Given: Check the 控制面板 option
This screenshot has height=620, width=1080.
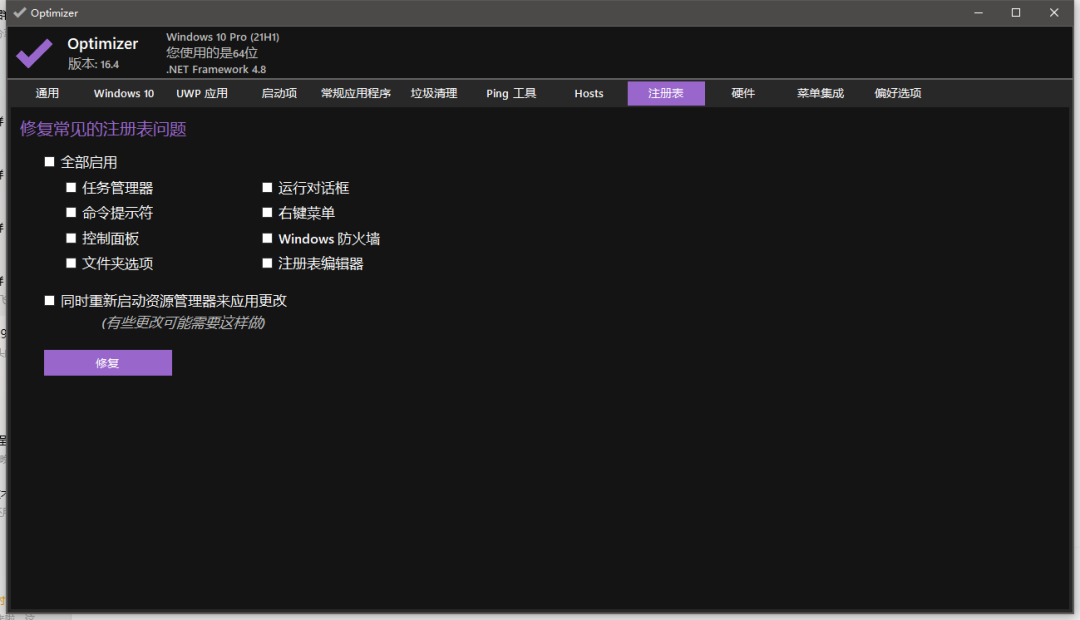Looking at the screenshot, I should click(71, 238).
